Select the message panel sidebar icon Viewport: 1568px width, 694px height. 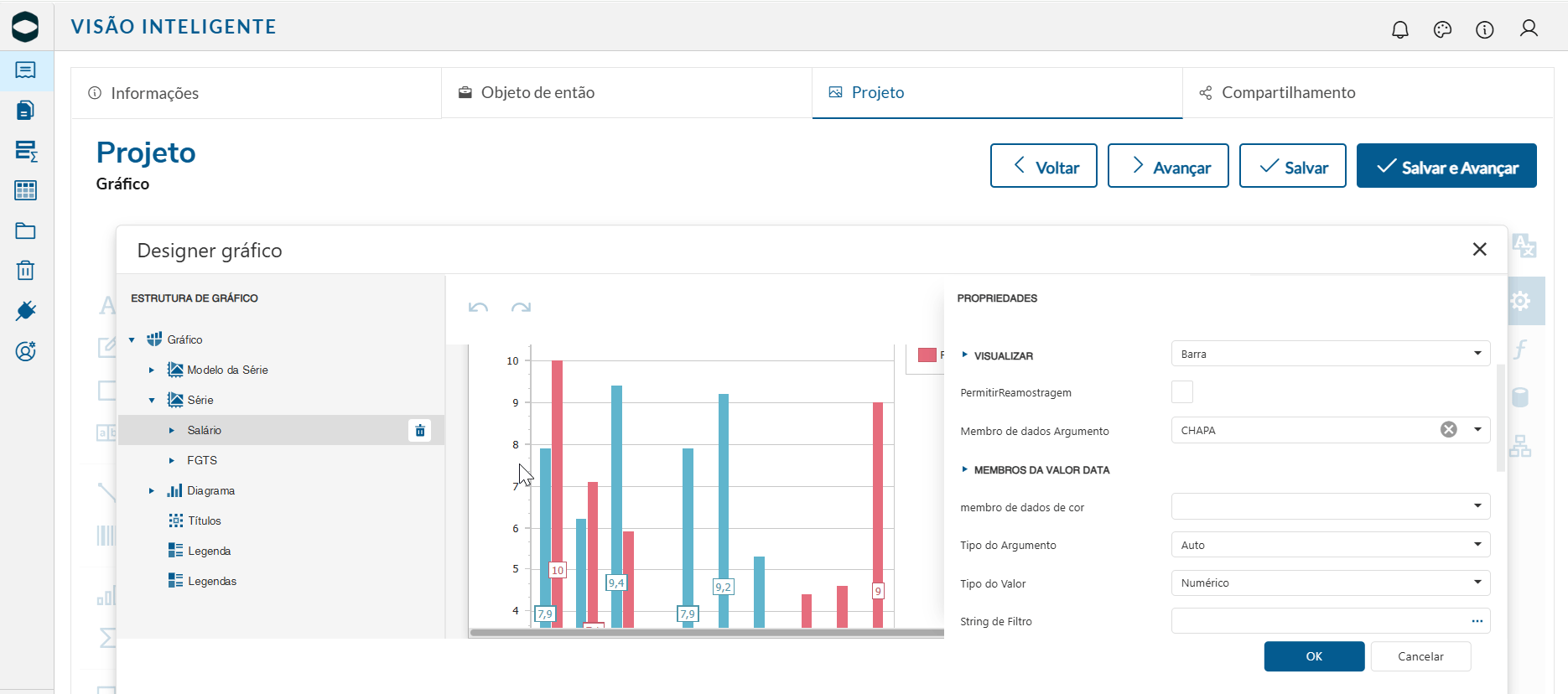[26, 70]
